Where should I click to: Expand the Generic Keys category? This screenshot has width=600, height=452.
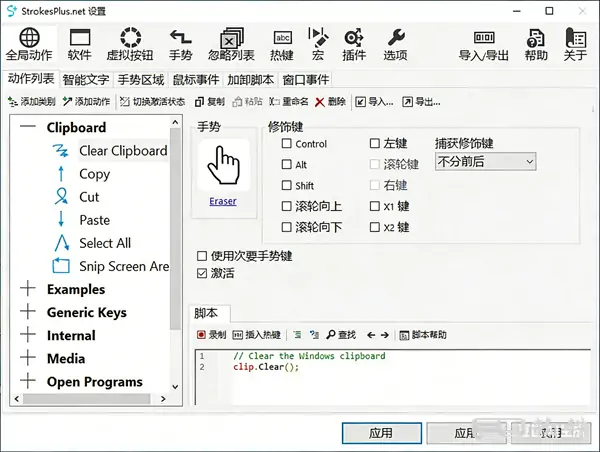point(27,312)
